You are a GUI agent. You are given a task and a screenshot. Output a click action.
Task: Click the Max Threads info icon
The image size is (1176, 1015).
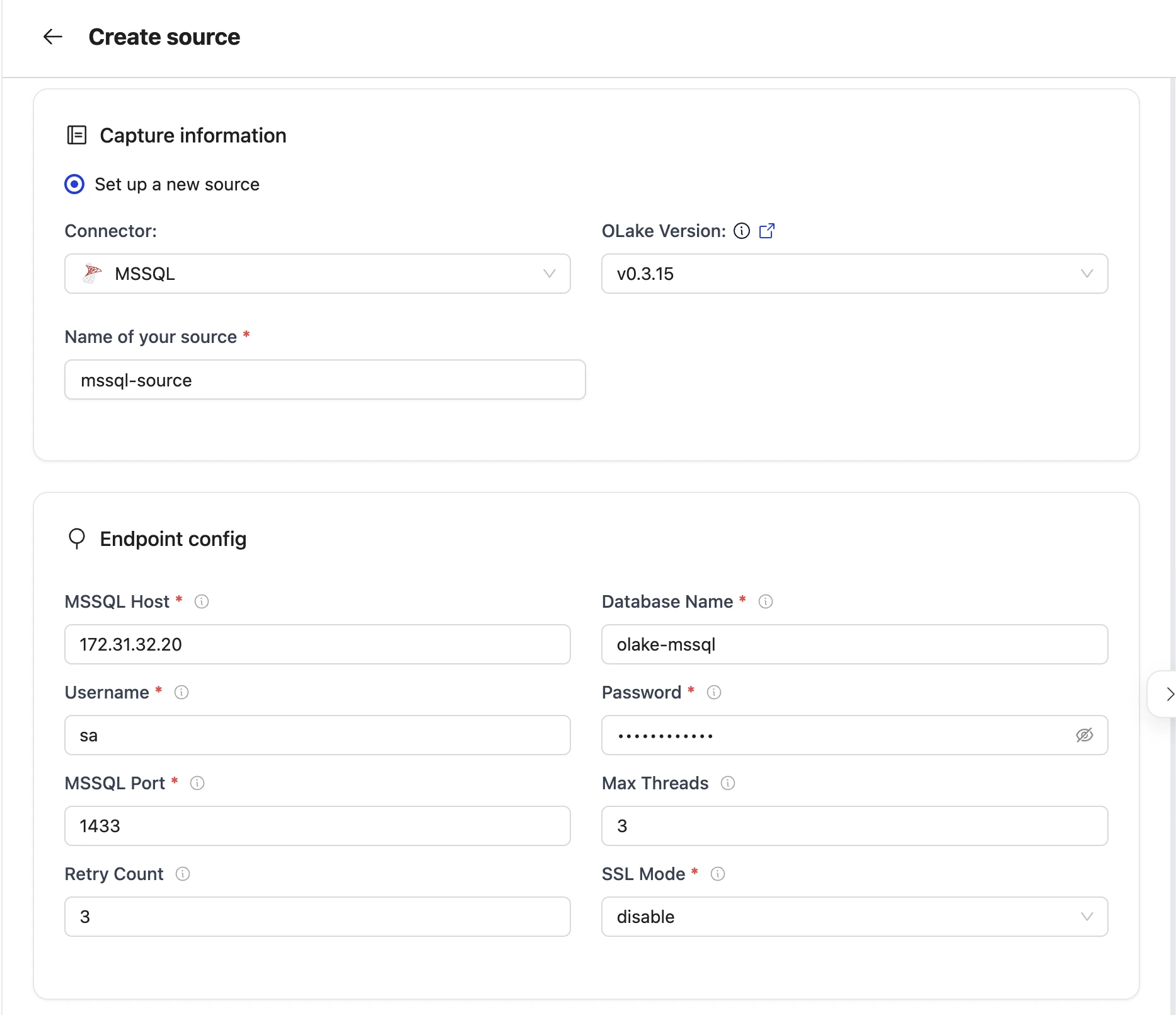click(728, 783)
